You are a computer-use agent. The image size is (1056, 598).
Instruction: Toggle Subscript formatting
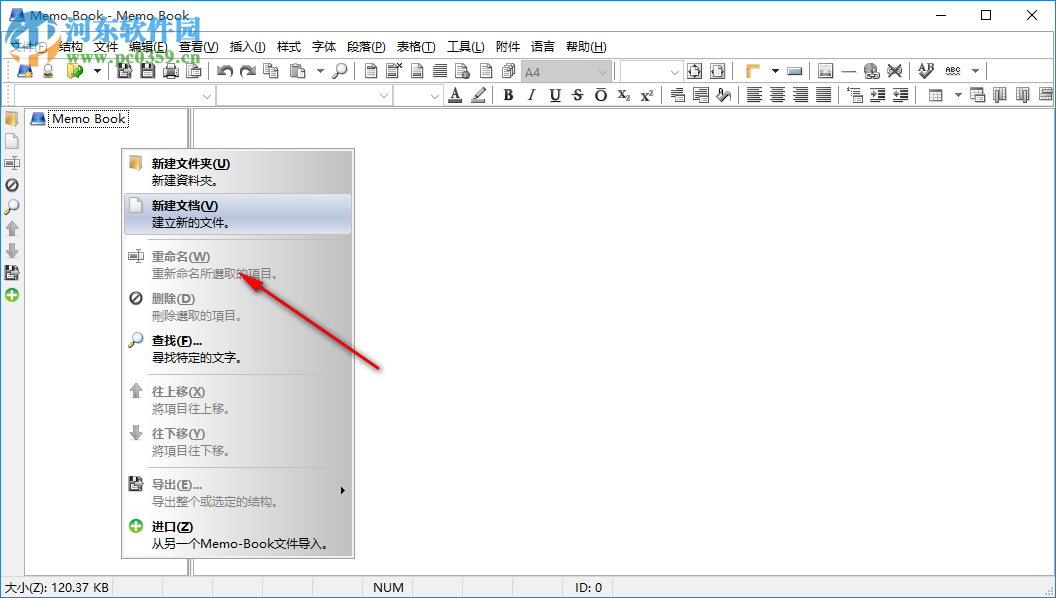624,95
